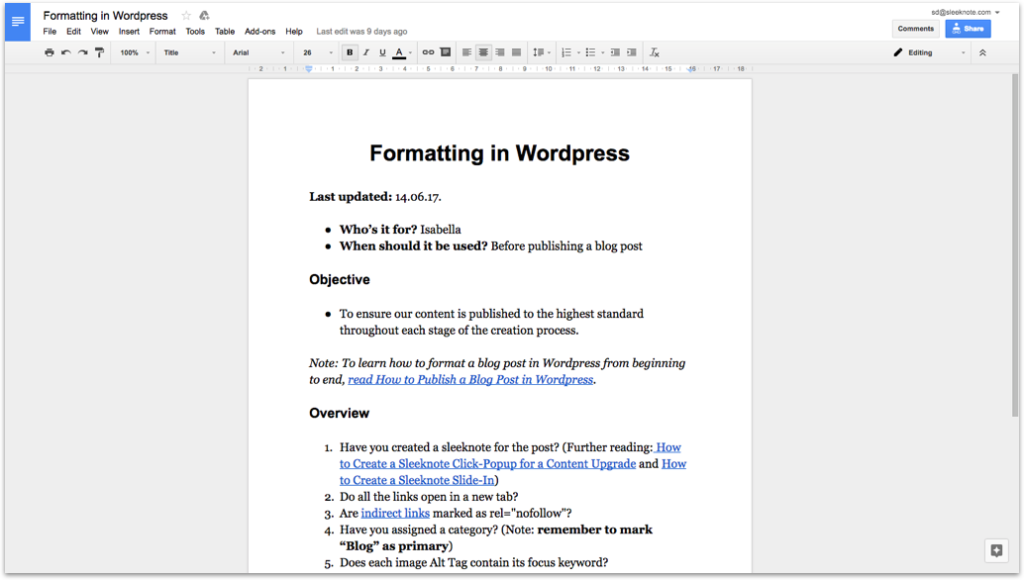
Task: Open the Insert menu
Action: pos(129,31)
